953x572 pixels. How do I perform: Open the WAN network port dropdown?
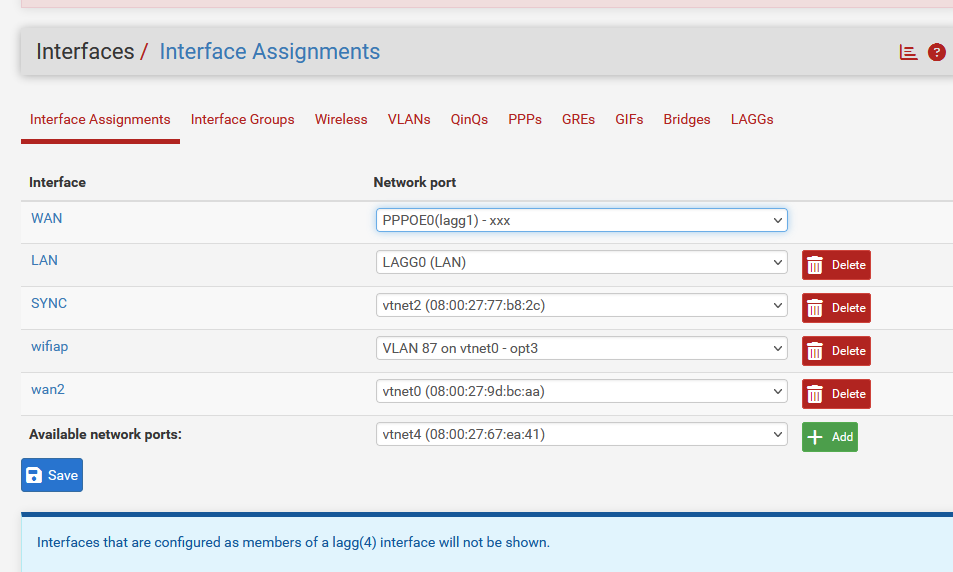581,220
